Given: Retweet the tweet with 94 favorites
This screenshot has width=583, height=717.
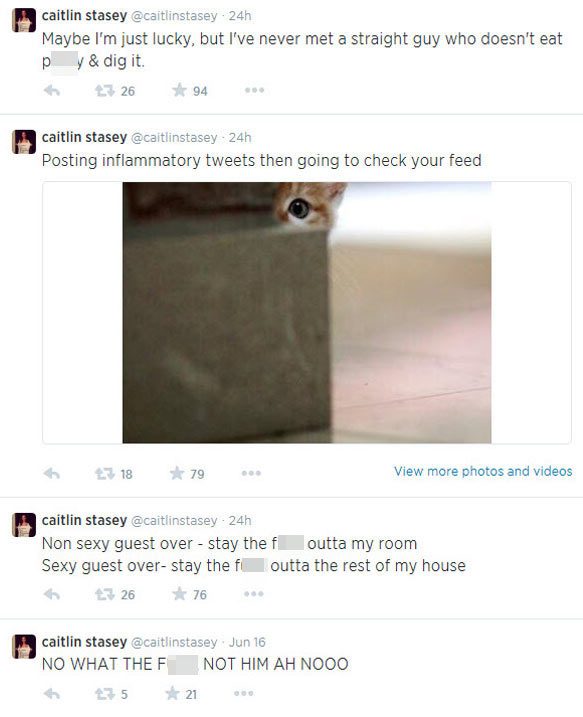Looking at the screenshot, I should pyautogui.click(x=105, y=91).
